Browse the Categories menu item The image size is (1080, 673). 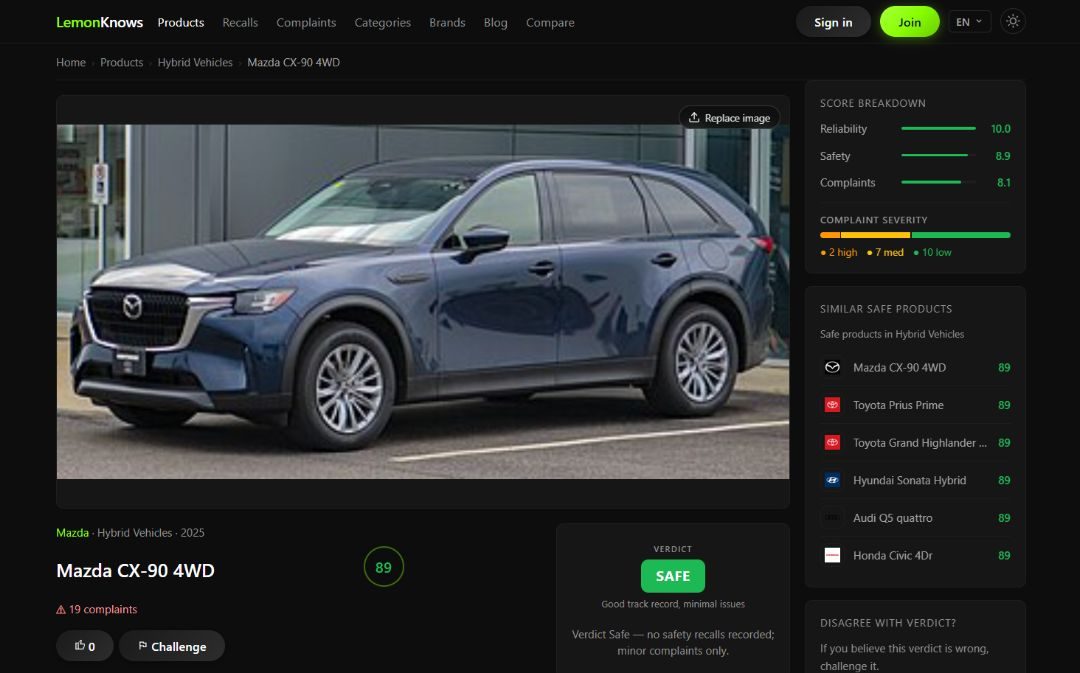click(382, 22)
